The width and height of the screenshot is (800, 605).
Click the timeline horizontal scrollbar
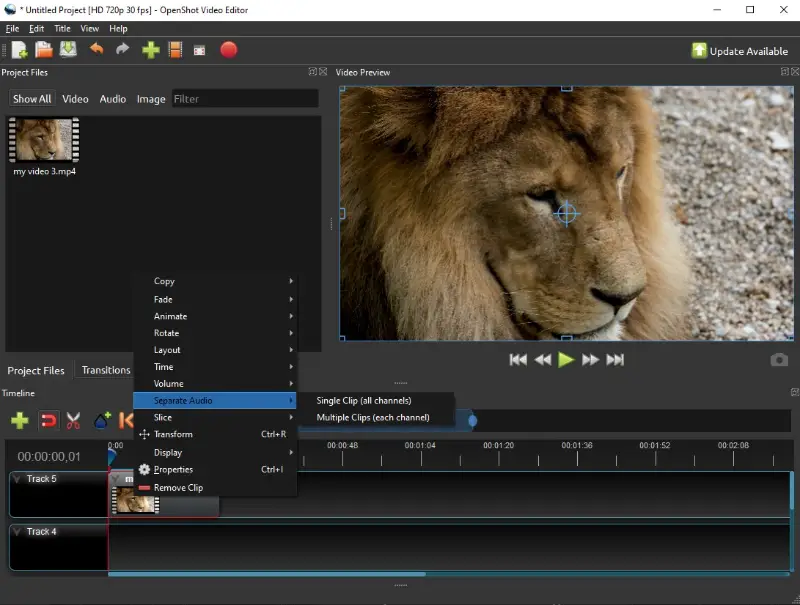click(x=267, y=574)
